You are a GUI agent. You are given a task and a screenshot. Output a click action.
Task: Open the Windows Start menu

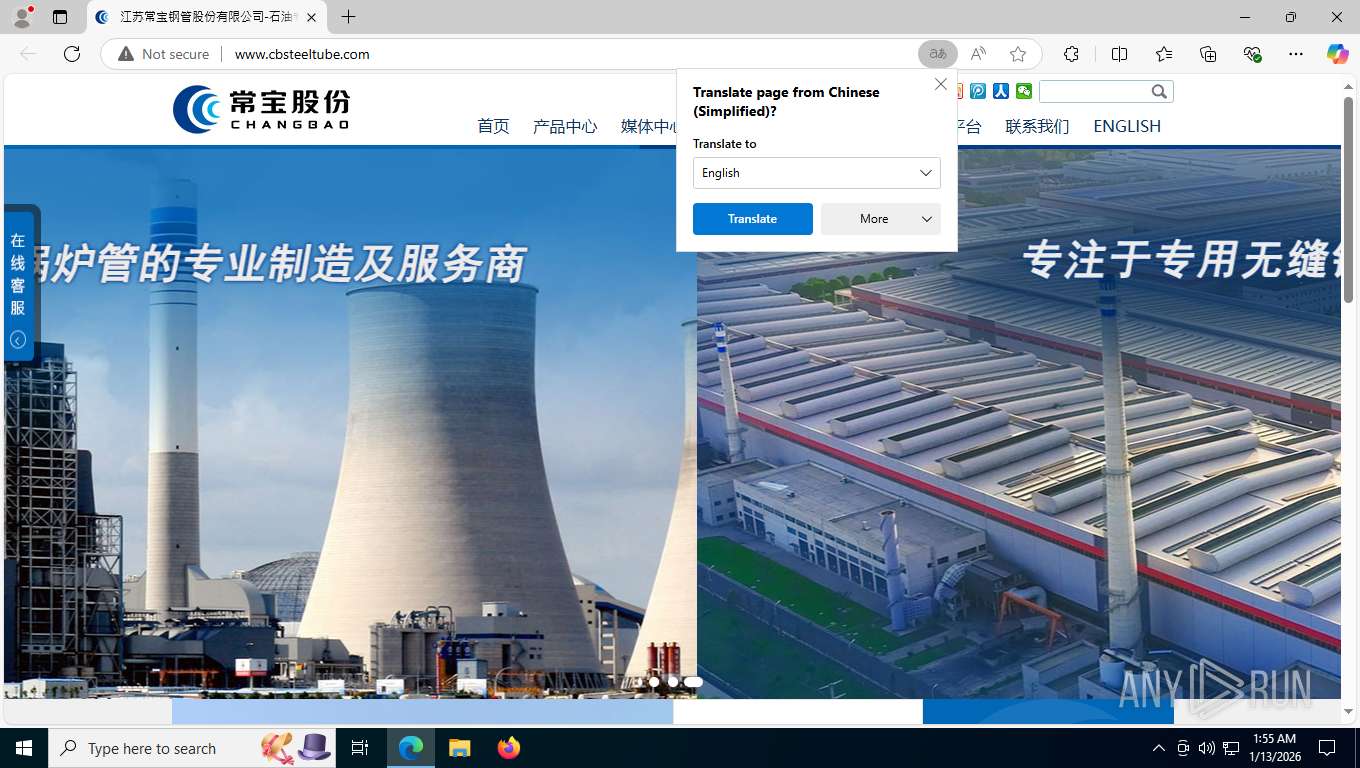[x=24, y=748]
